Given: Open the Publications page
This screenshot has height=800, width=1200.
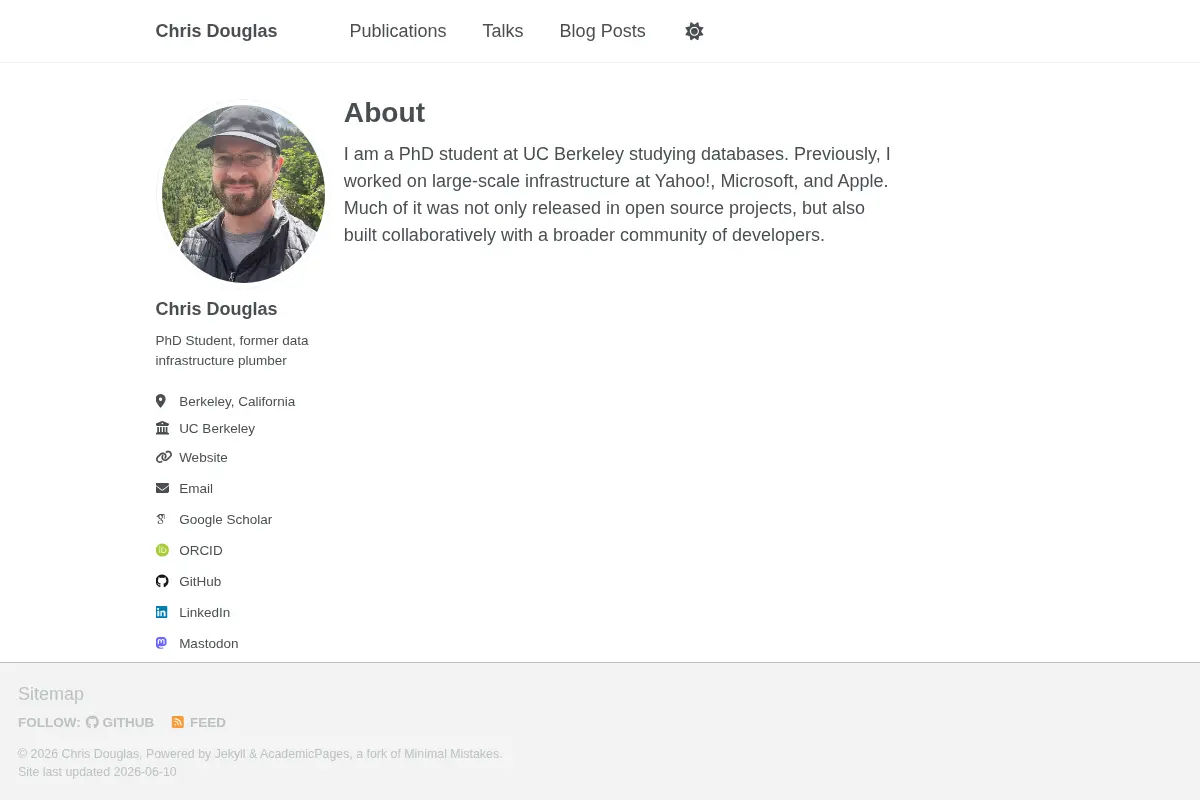Looking at the screenshot, I should tap(398, 31).
